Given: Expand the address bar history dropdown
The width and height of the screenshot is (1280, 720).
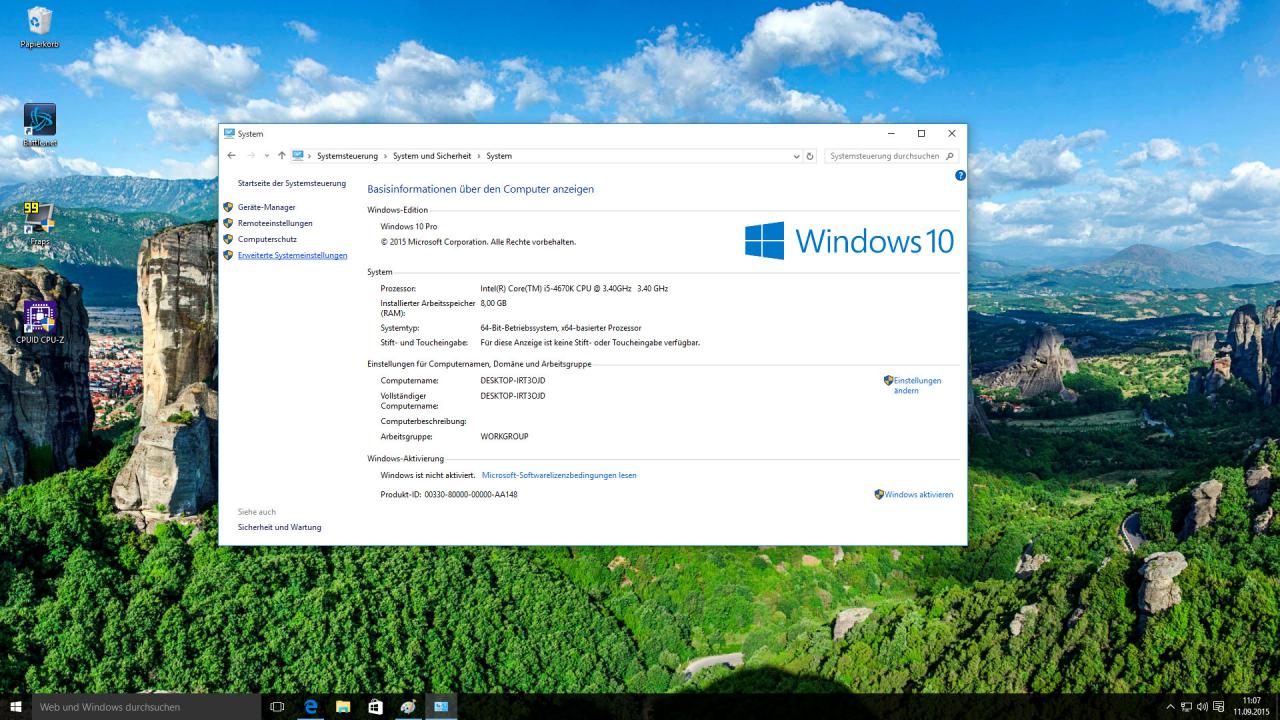Looking at the screenshot, I should [796, 156].
